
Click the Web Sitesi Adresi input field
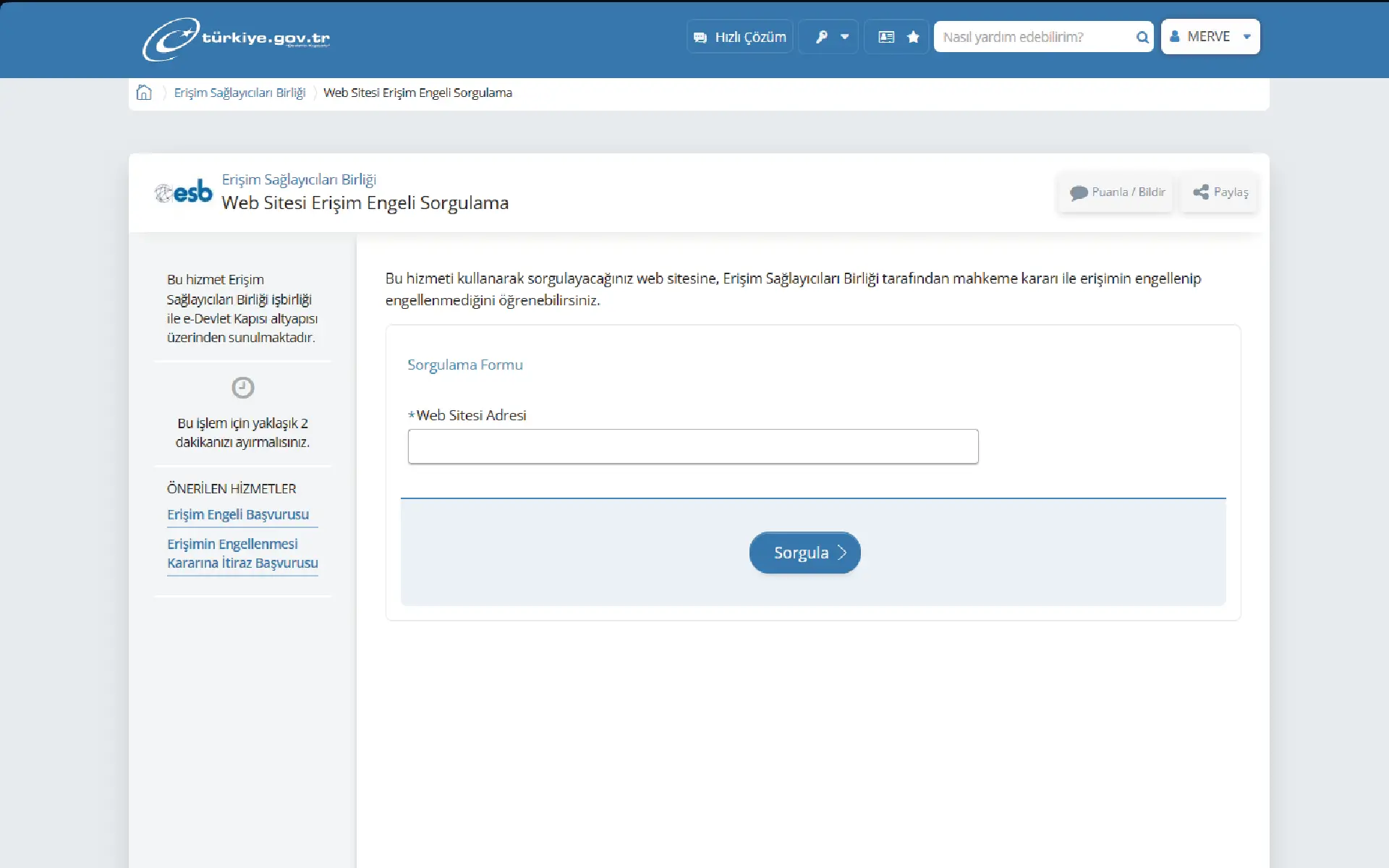pyautogui.click(x=693, y=446)
